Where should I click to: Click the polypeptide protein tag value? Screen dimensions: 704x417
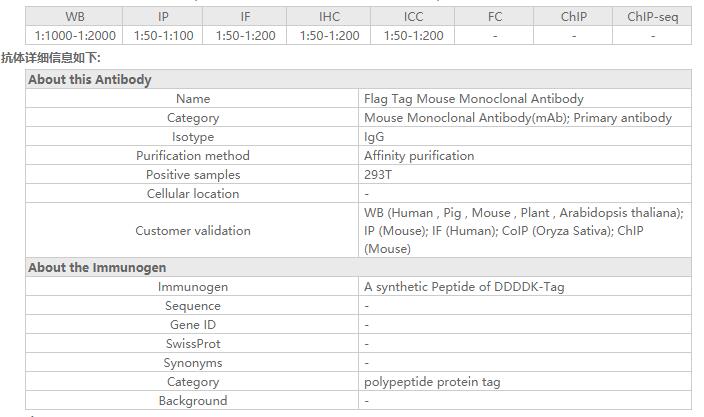(x=432, y=382)
